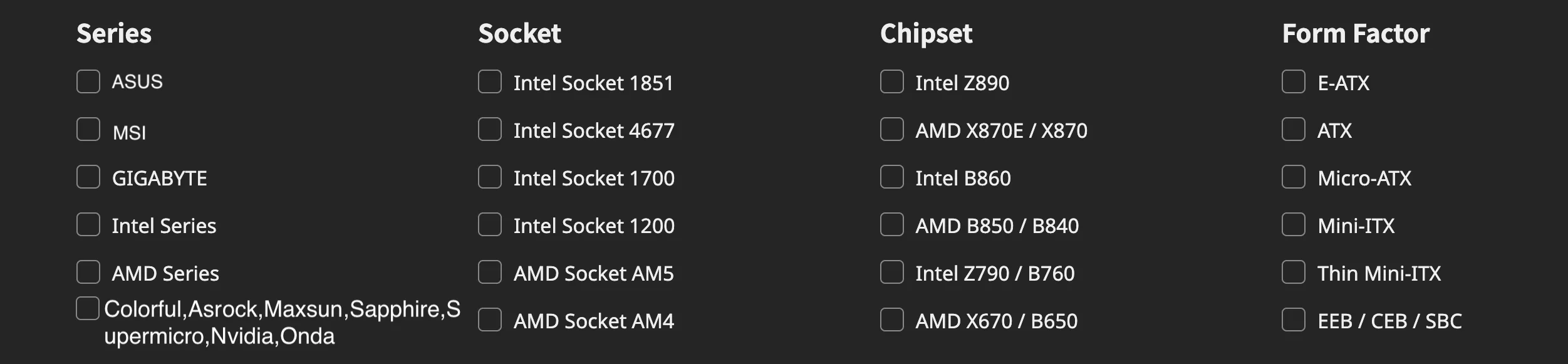Toggle the AMD Series checkbox
The height and width of the screenshot is (364, 1568).
pos(88,273)
